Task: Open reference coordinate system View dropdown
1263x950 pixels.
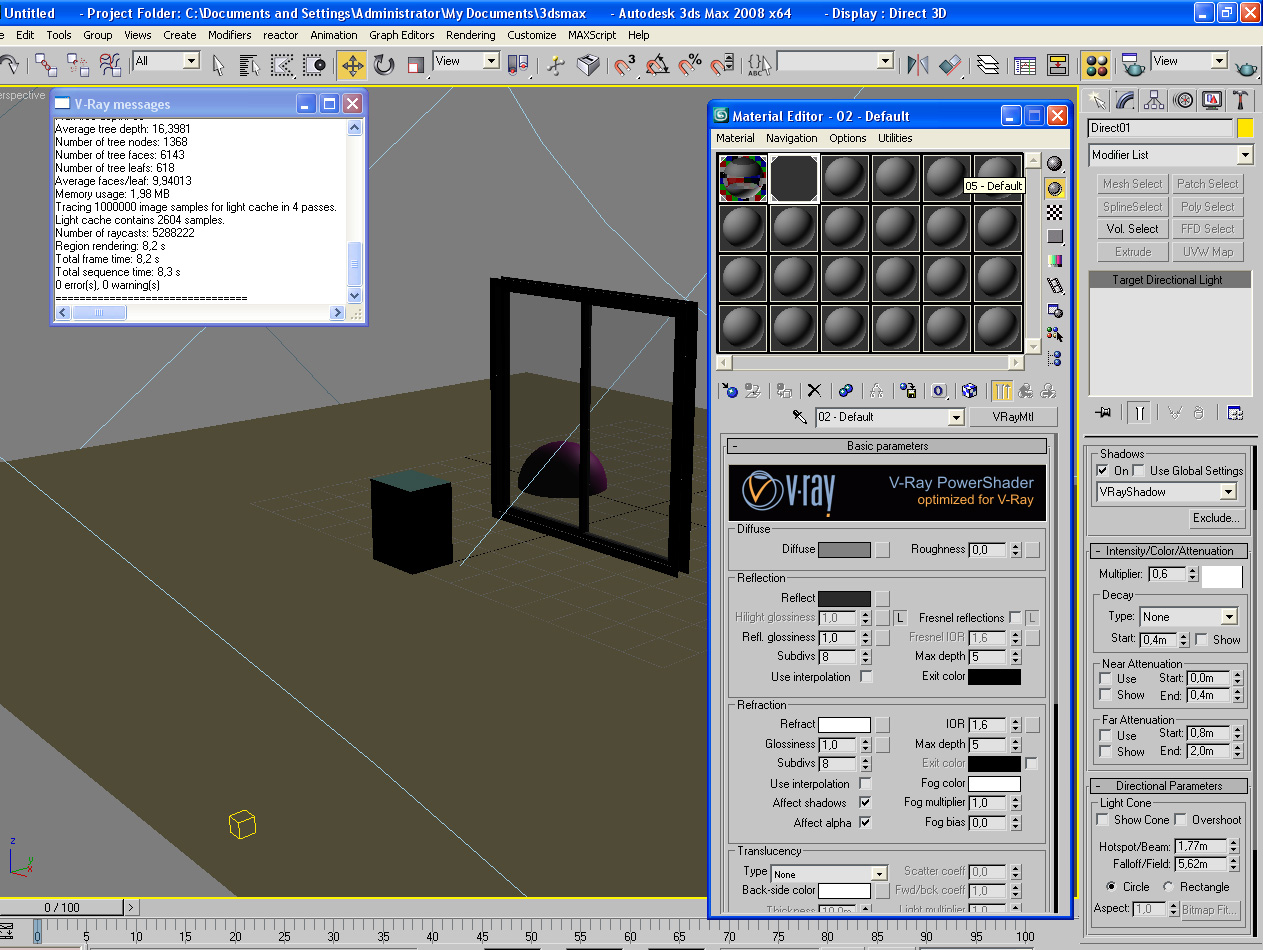Action: (466, 61)
